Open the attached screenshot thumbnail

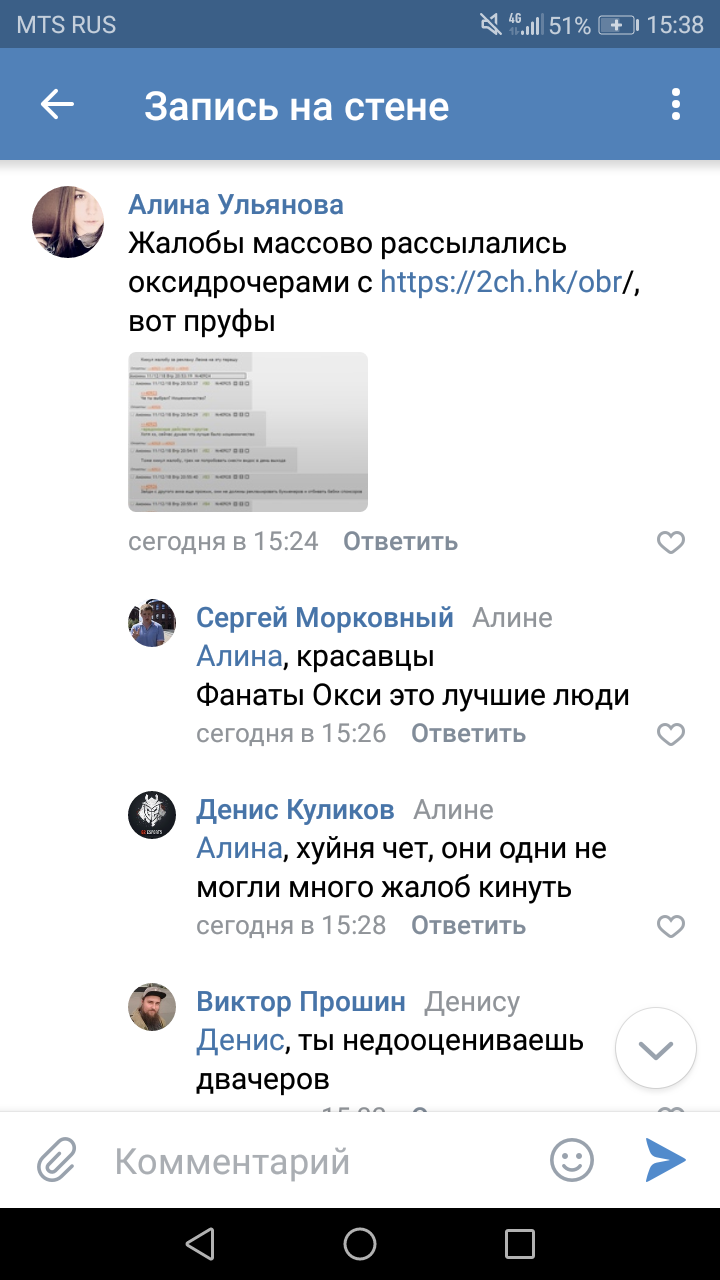(248, 432)
